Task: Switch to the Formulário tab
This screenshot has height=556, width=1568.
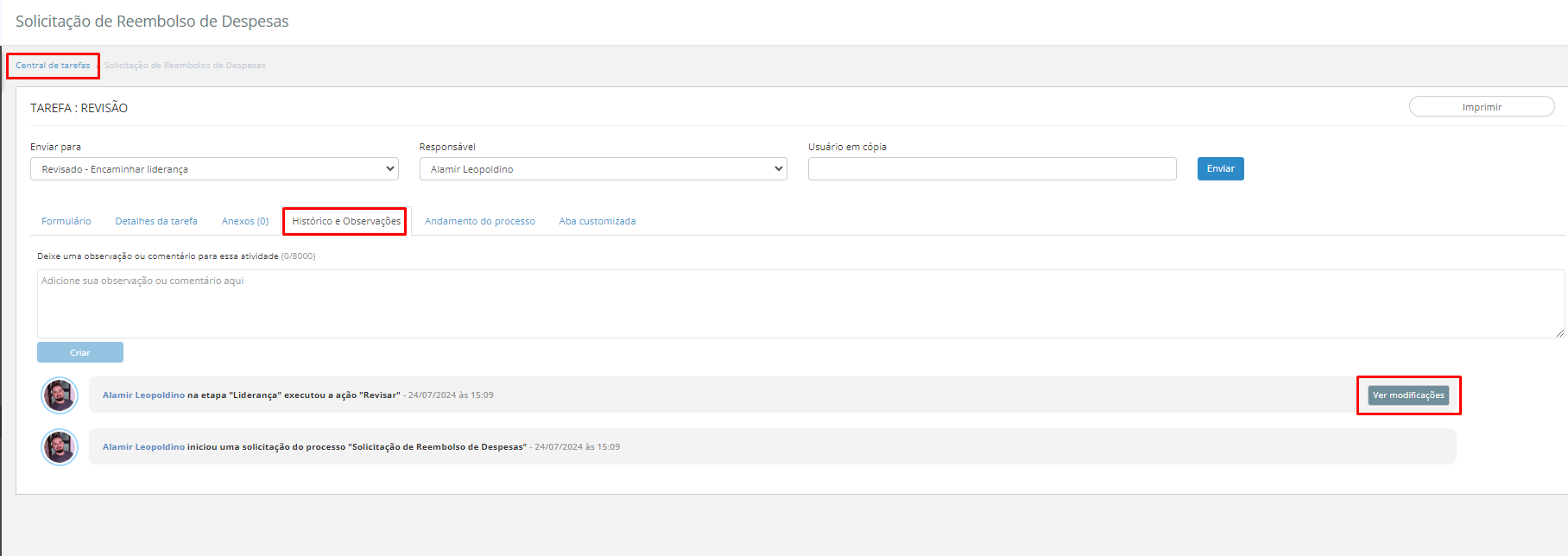Action: 66,222
